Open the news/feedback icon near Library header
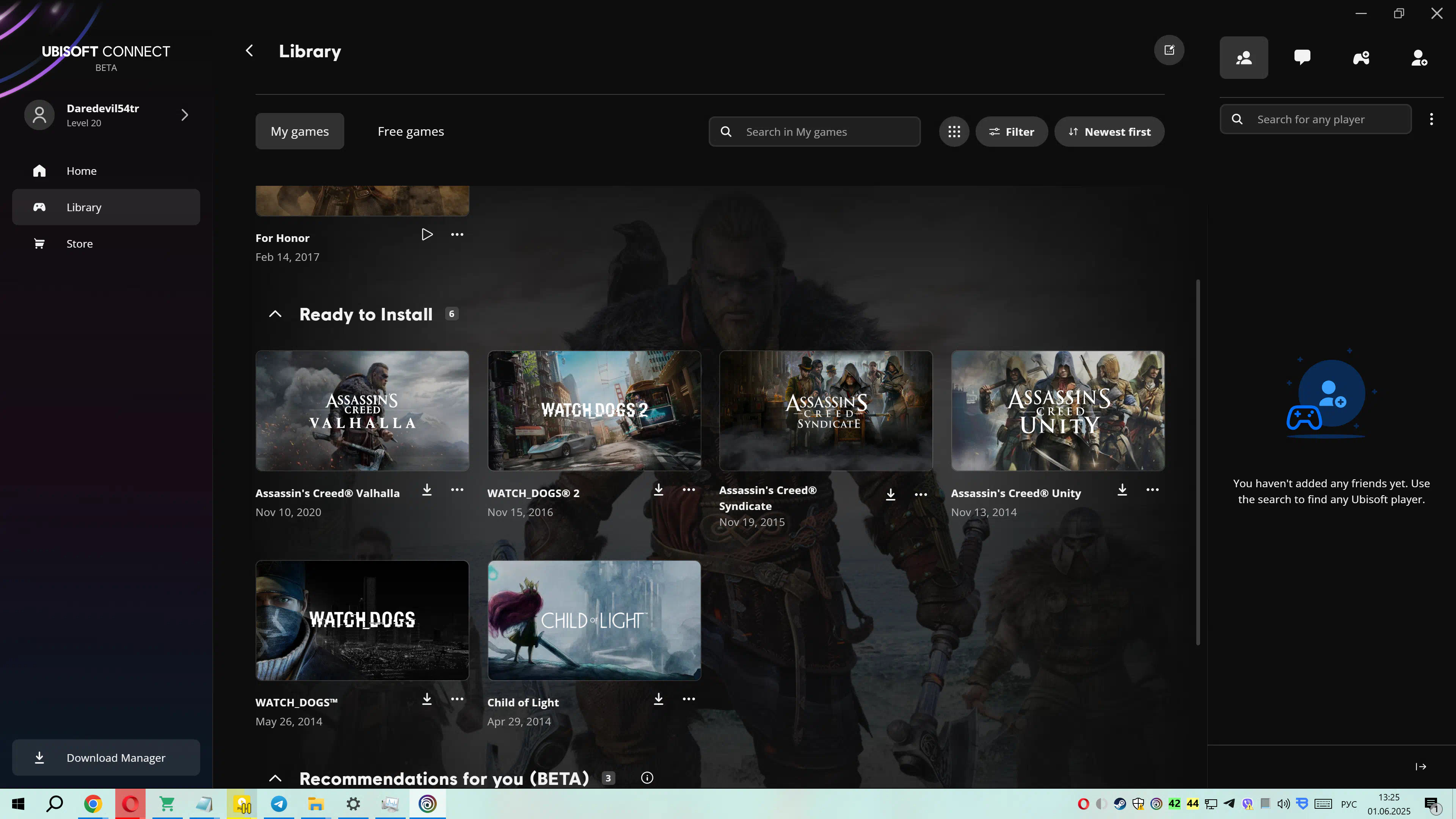This screenshot has width=1456, height=819. [1169, 50]
